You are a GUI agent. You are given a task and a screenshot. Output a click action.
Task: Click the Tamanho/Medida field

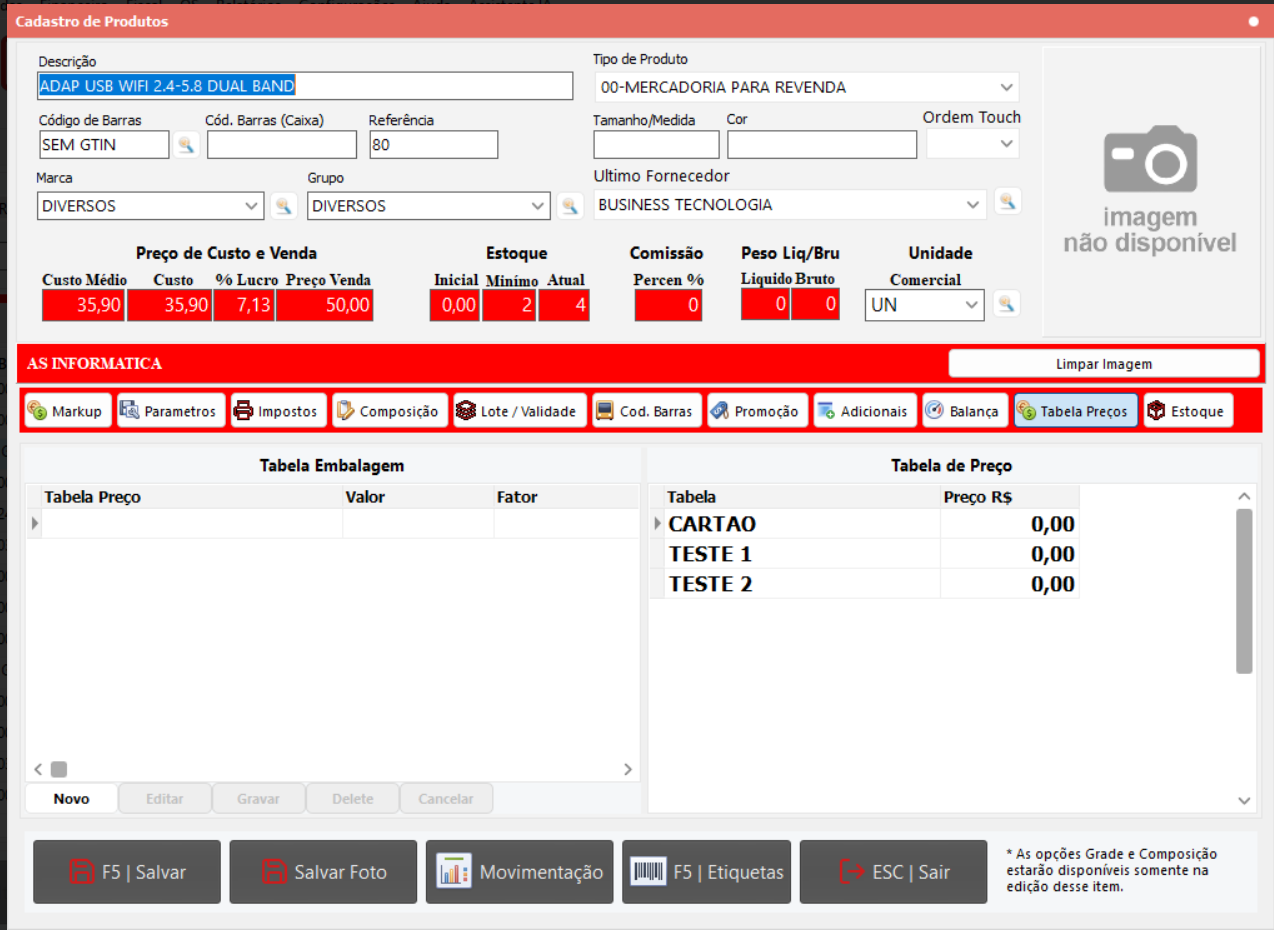coord(656,144)
